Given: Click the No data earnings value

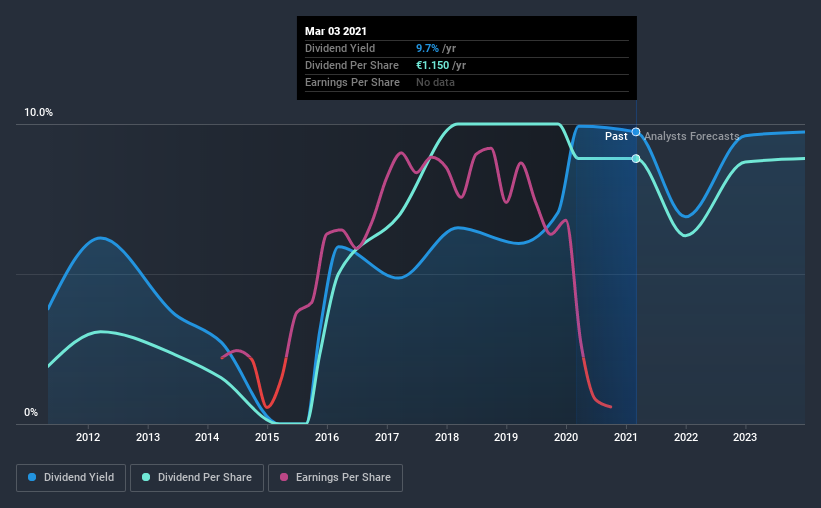Looking at the screenshot, I should [x=435, y=82].
